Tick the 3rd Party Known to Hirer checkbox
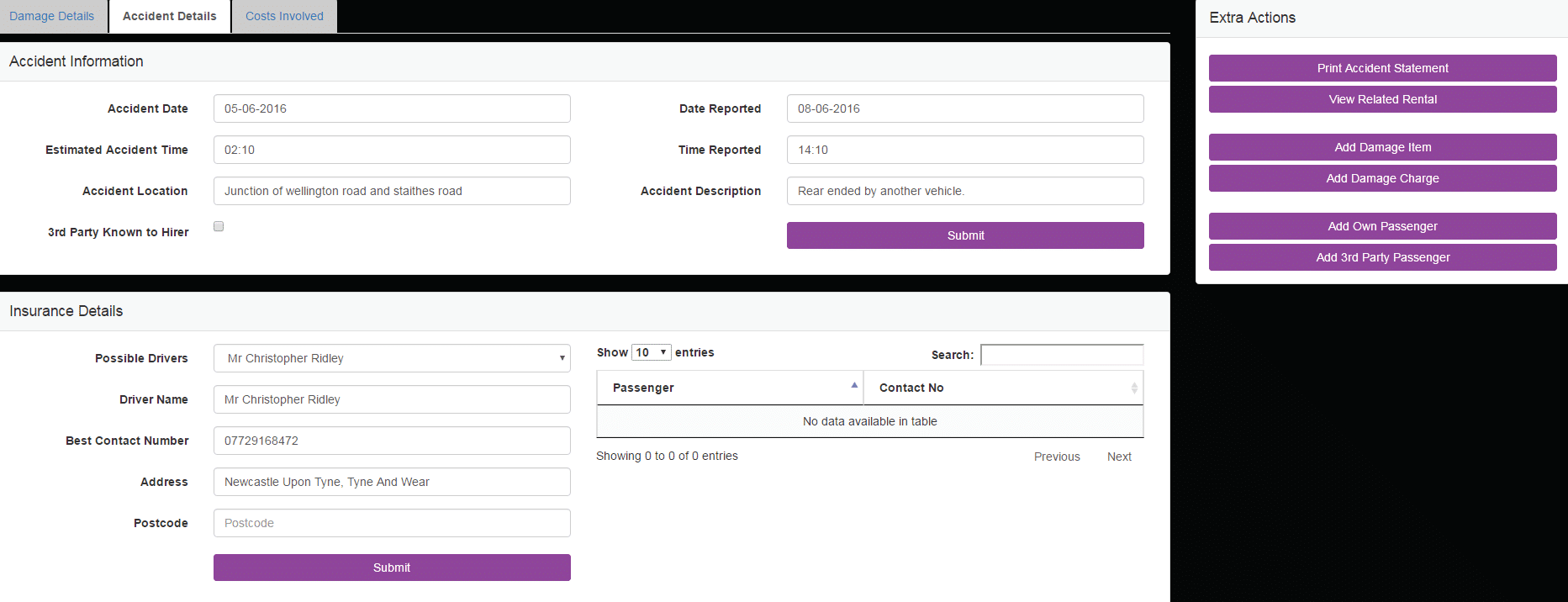Screen dimensions: 1568x602 click(219, 226)
